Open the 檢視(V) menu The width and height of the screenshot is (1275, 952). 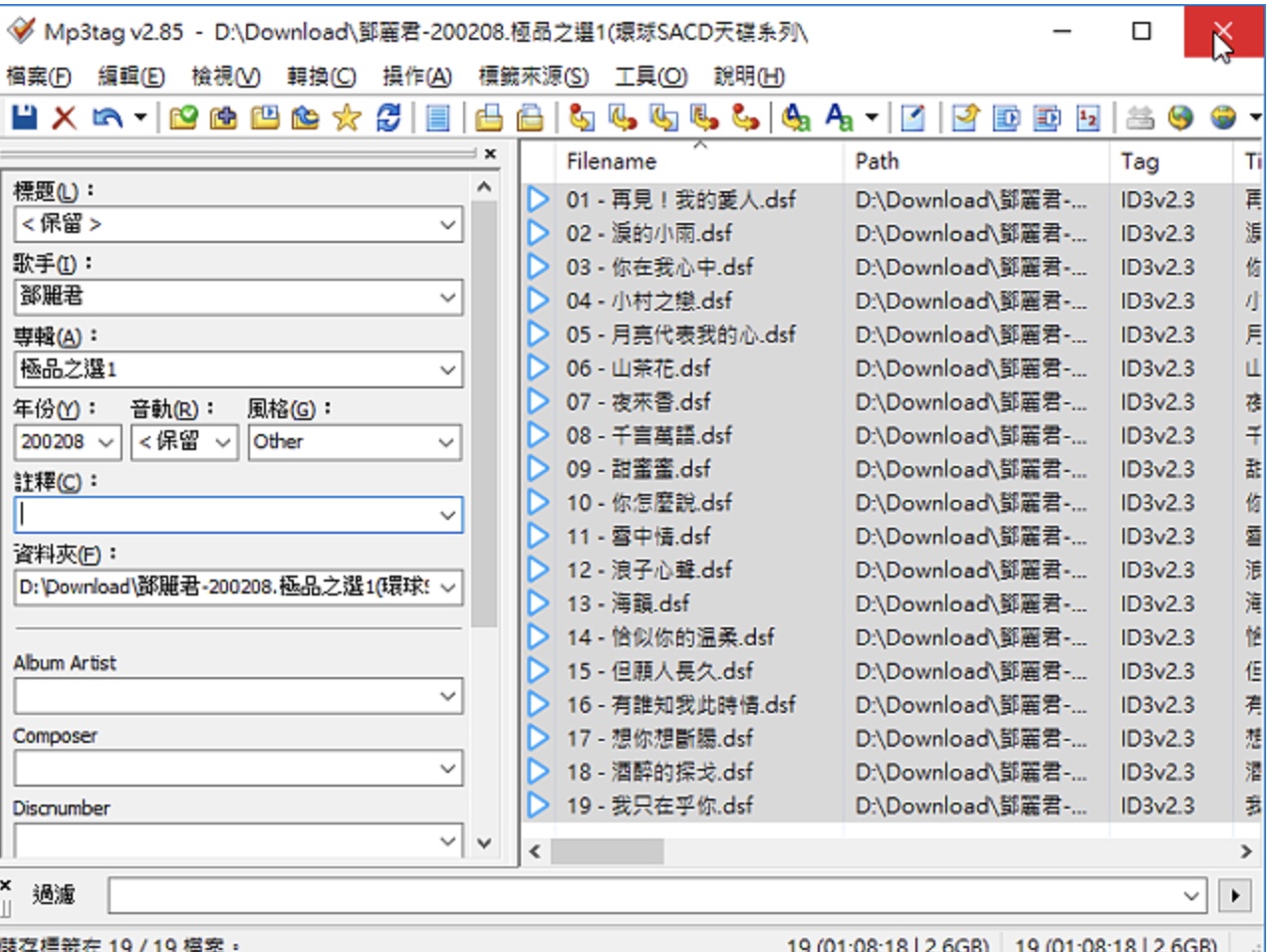tap(226, 77)
